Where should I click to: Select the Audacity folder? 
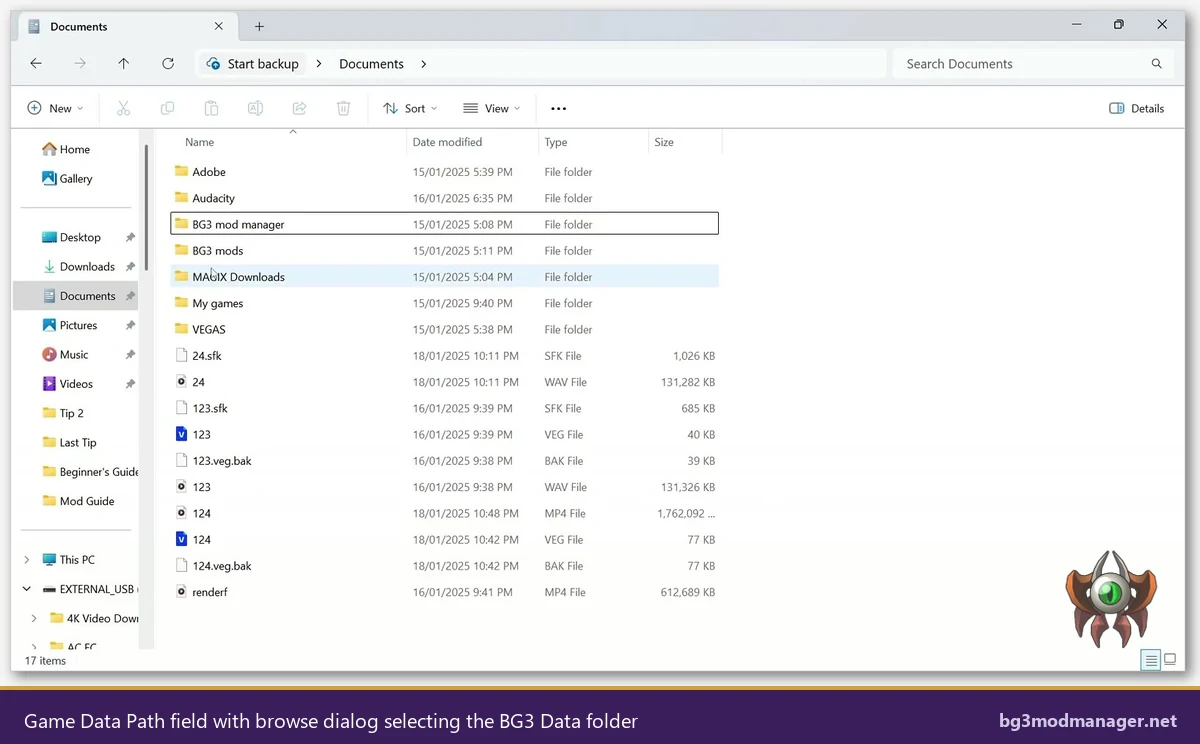coord(444,198)
